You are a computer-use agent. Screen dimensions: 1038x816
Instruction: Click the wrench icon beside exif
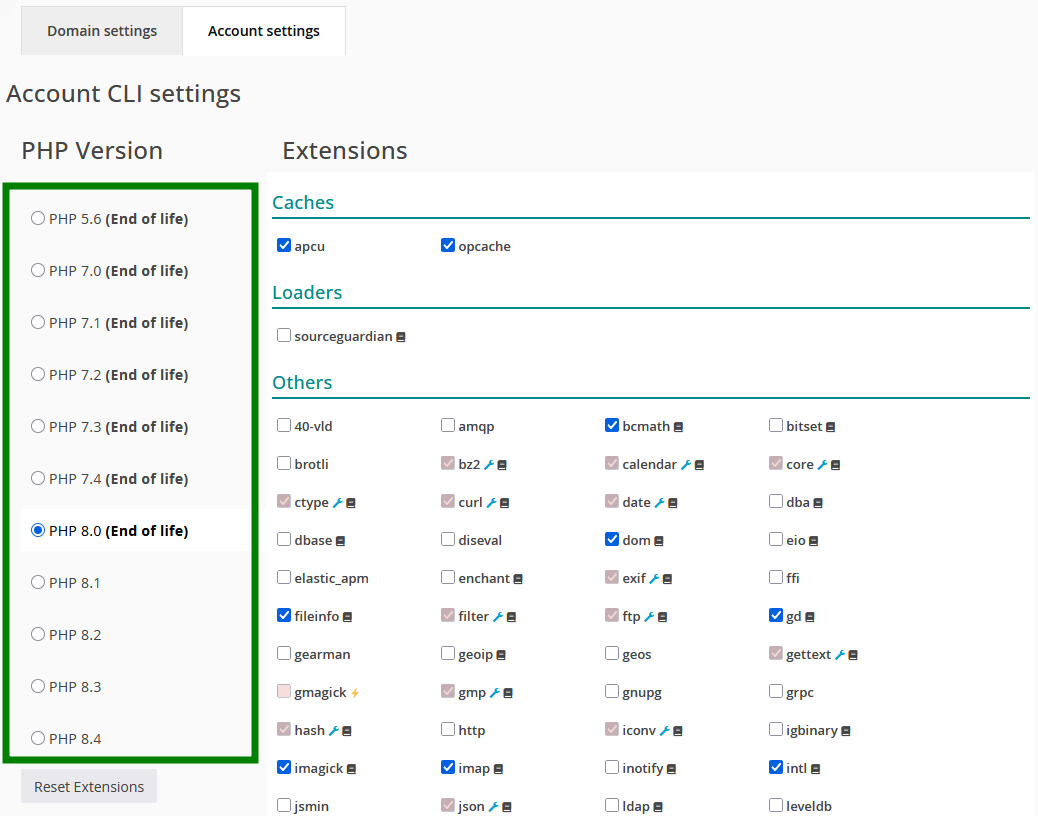pyautogui.click(x=654, y=579)
